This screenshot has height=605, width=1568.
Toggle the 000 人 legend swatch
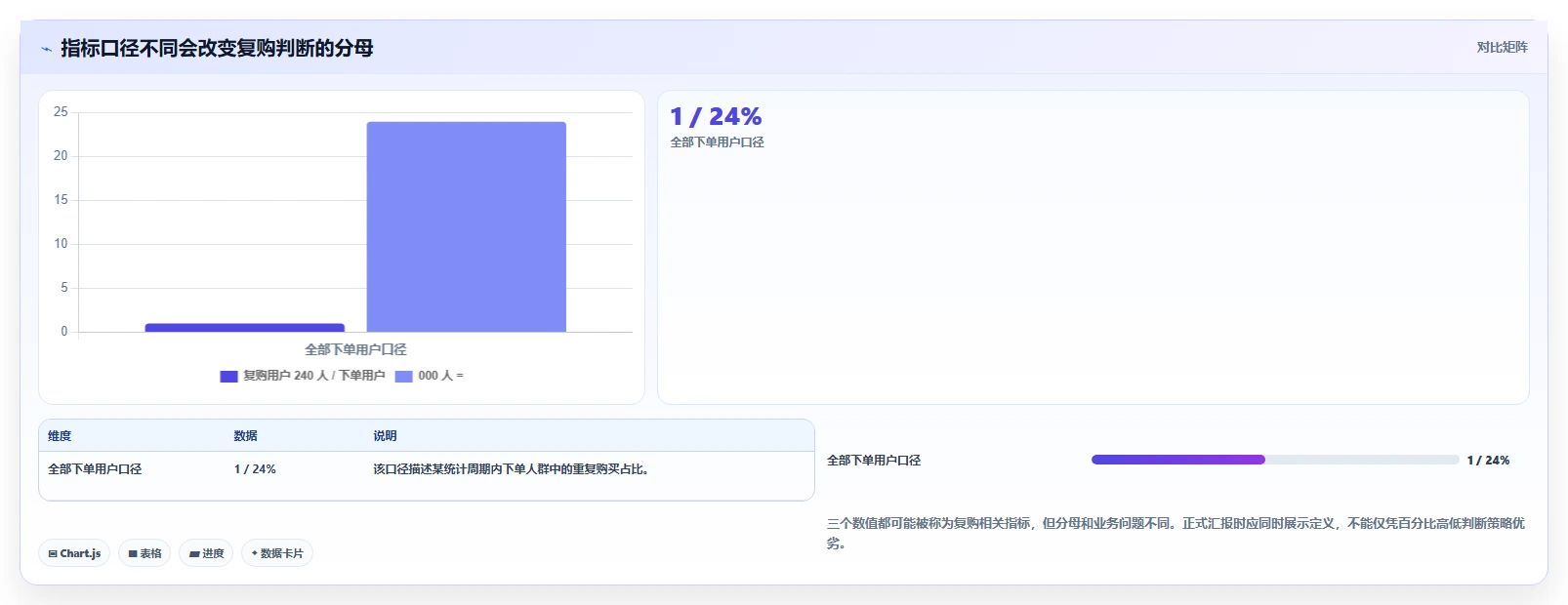(x=404, y=376)
